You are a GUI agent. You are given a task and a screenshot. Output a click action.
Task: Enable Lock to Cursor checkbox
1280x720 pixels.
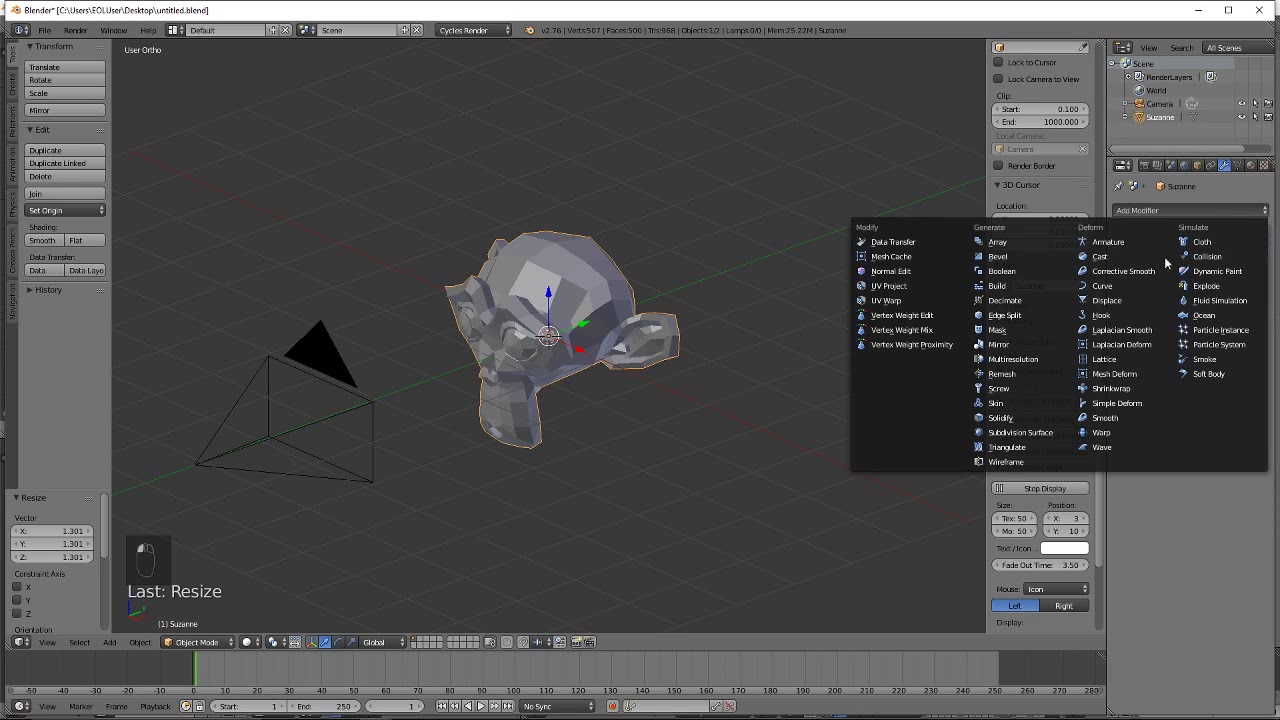[998, 62]
